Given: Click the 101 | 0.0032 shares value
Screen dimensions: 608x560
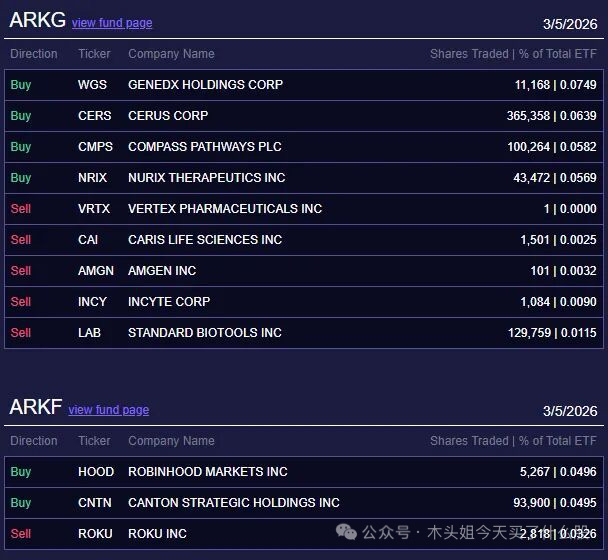Looking at the screenshot, I should point(563,271).
